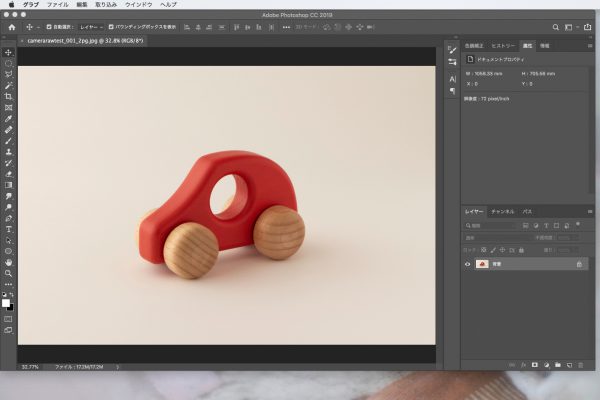Open the search magnifier icon at top right

(556, 27)
